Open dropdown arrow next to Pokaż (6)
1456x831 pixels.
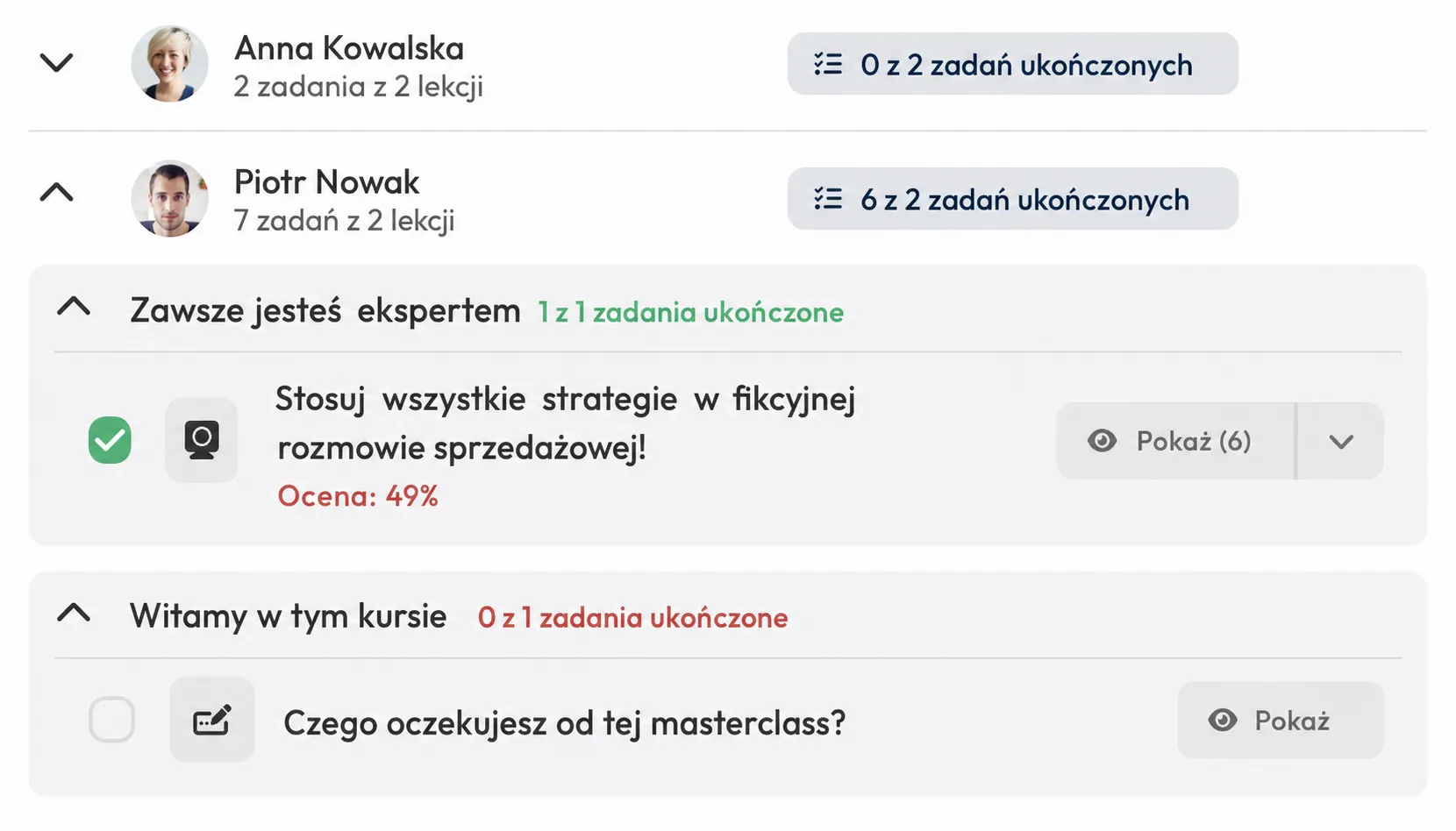click(1340, 441)
